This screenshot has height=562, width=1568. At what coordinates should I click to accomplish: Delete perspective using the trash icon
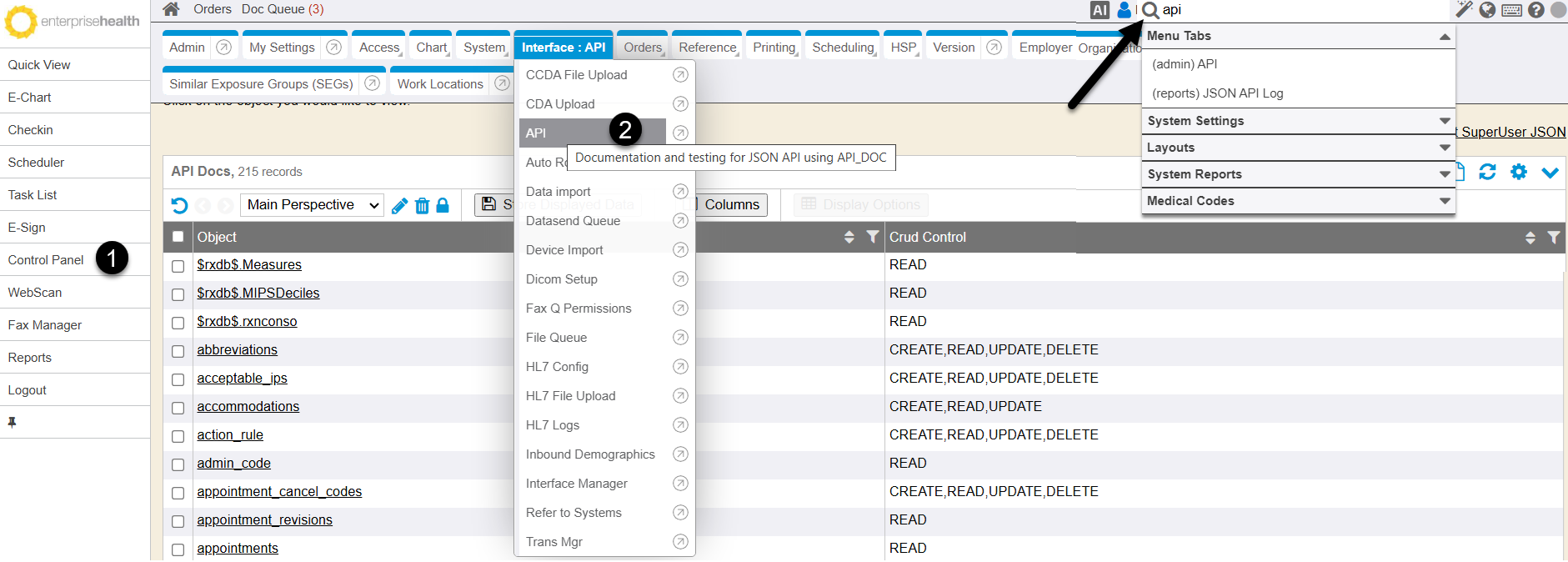(x=422, y=206)
